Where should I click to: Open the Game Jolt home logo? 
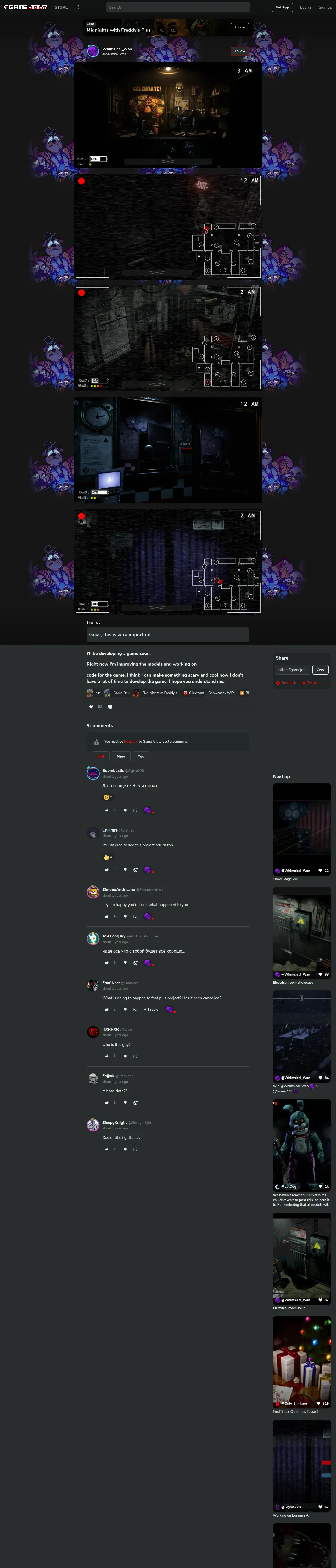[26, 7]
